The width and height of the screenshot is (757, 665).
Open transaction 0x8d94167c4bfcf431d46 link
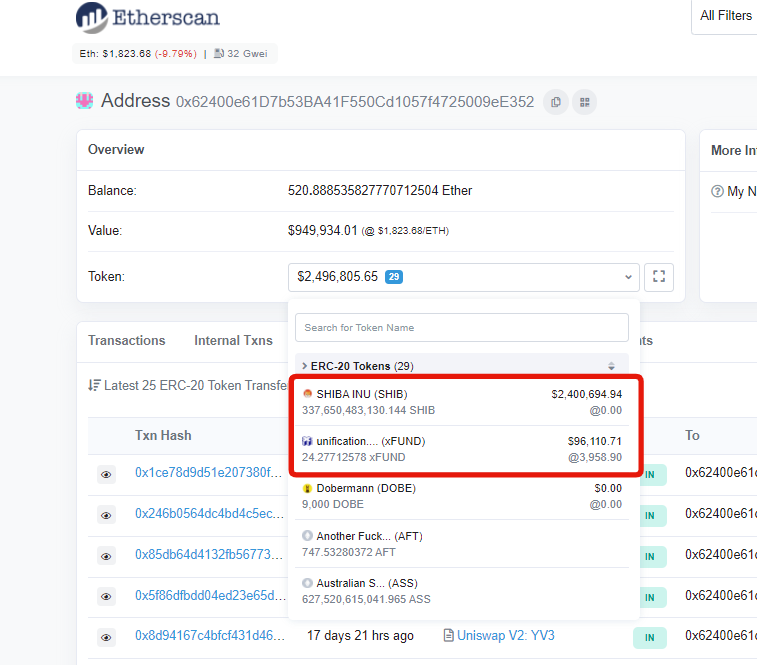click(210, 636)
